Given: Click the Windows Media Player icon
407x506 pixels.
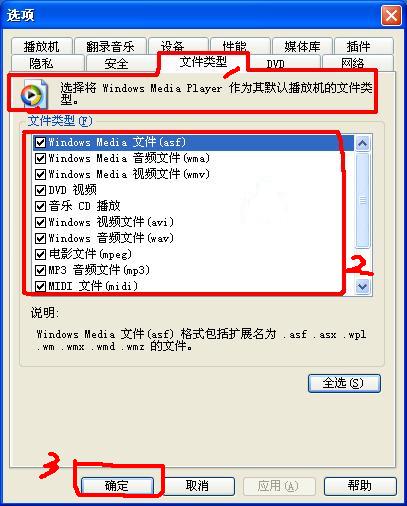Looking at the screenshot, I should coord(33,95).
